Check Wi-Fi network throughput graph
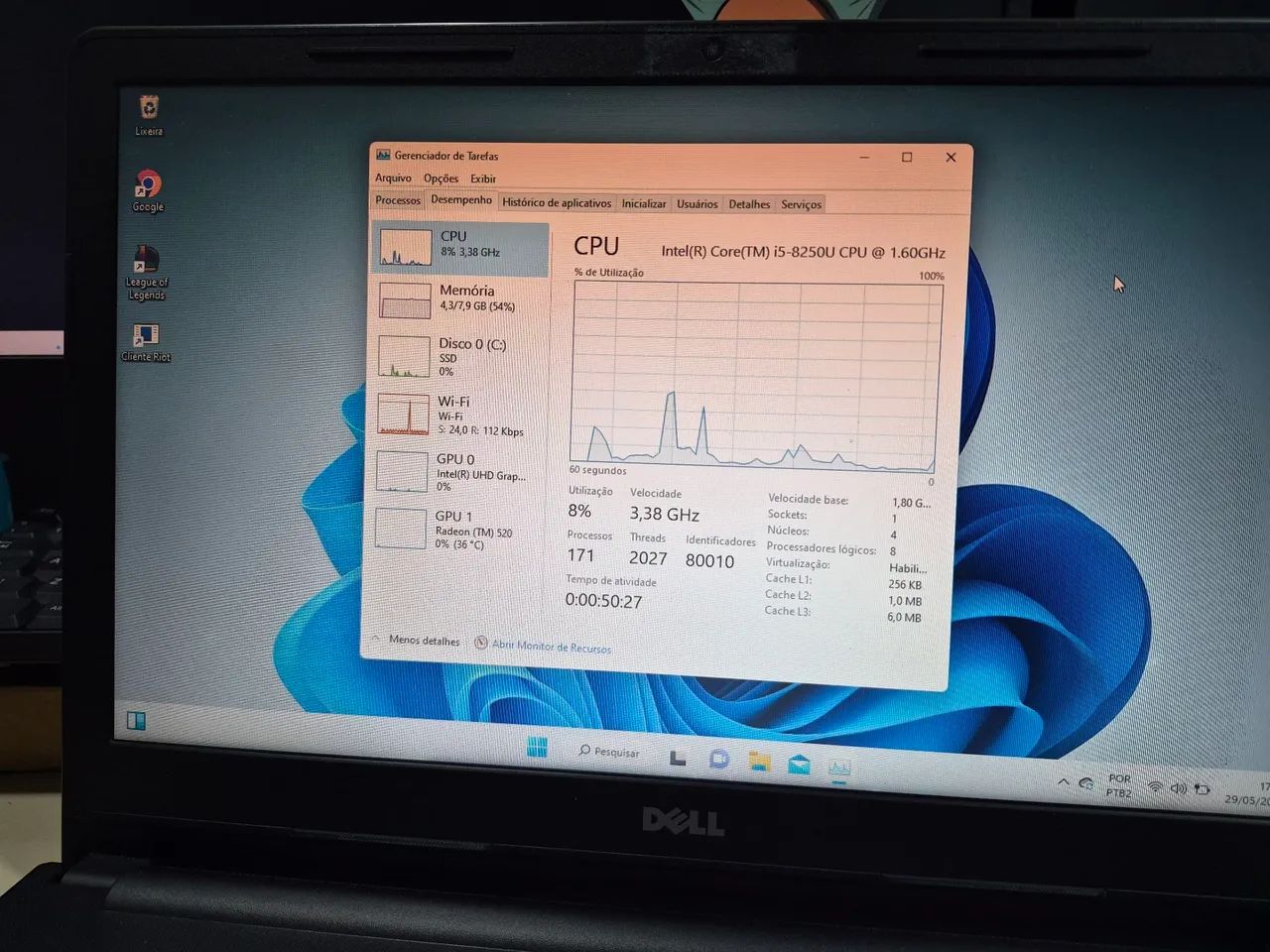The image size is (1270, 952). (458, 415)
